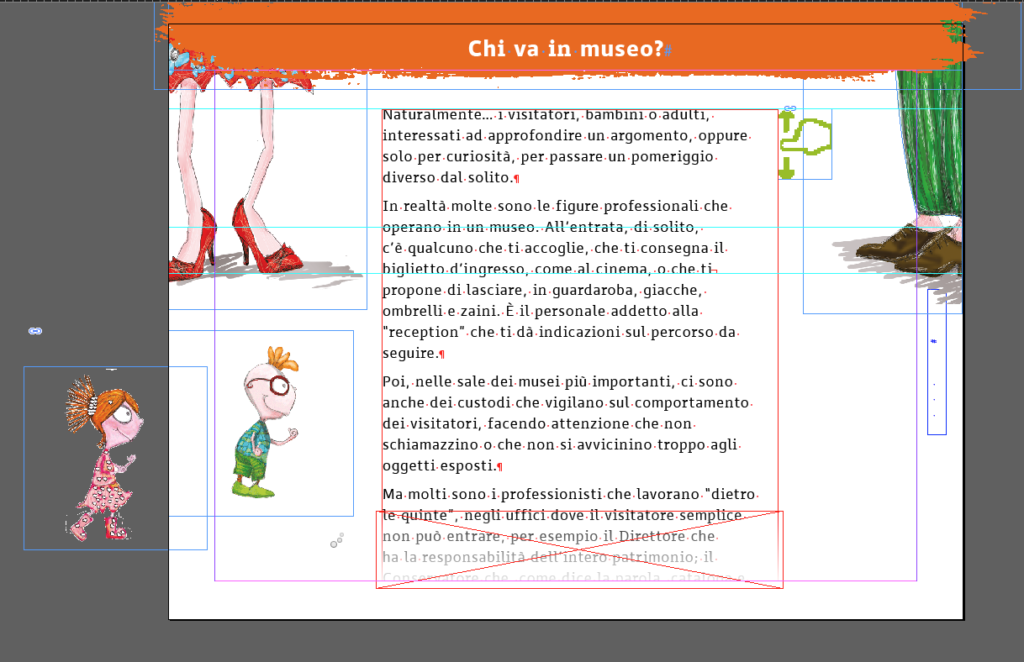
Task: Click the chain link icon above the green hand
Action: (x=789, y=107)
